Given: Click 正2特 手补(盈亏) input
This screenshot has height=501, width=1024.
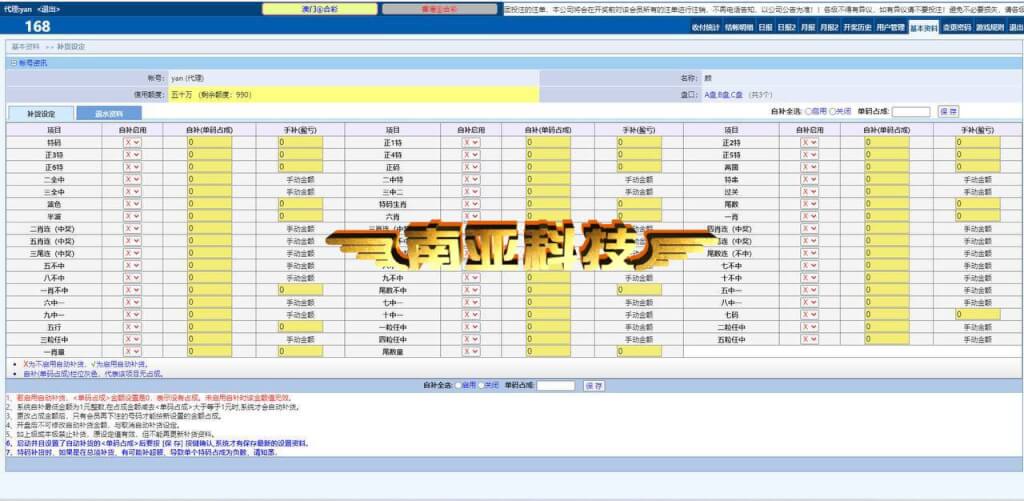Looking at the screenshot, I should [978, 142].
